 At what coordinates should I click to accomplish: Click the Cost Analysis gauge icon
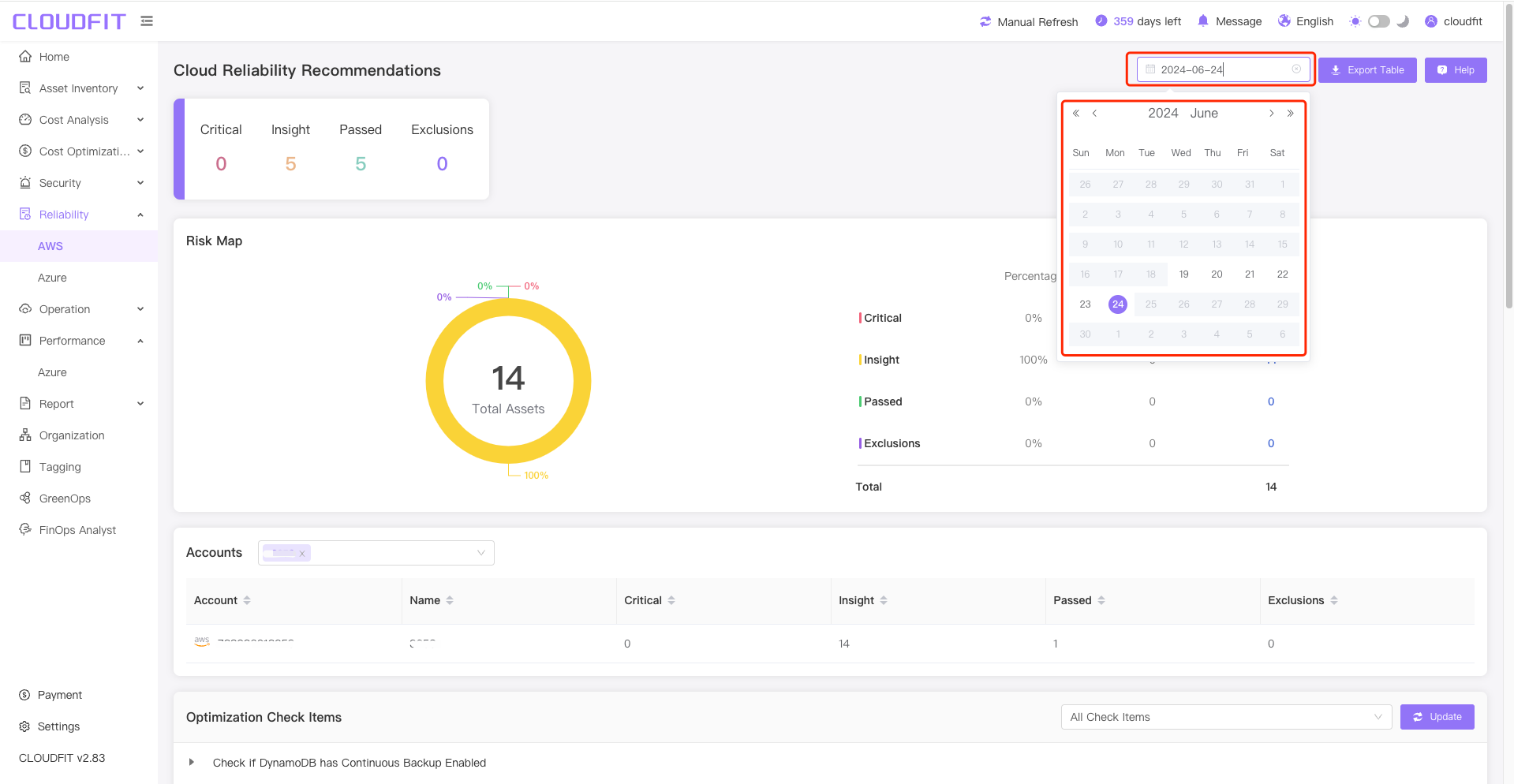coord(25,120)
